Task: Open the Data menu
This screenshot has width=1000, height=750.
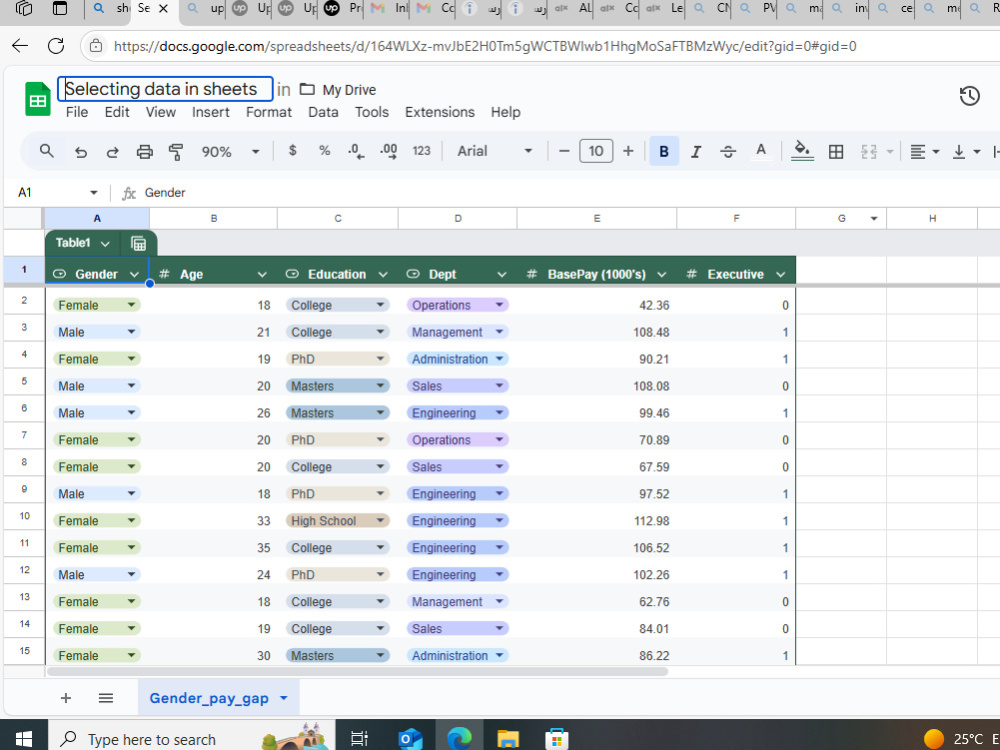Action: coord(323,112)
